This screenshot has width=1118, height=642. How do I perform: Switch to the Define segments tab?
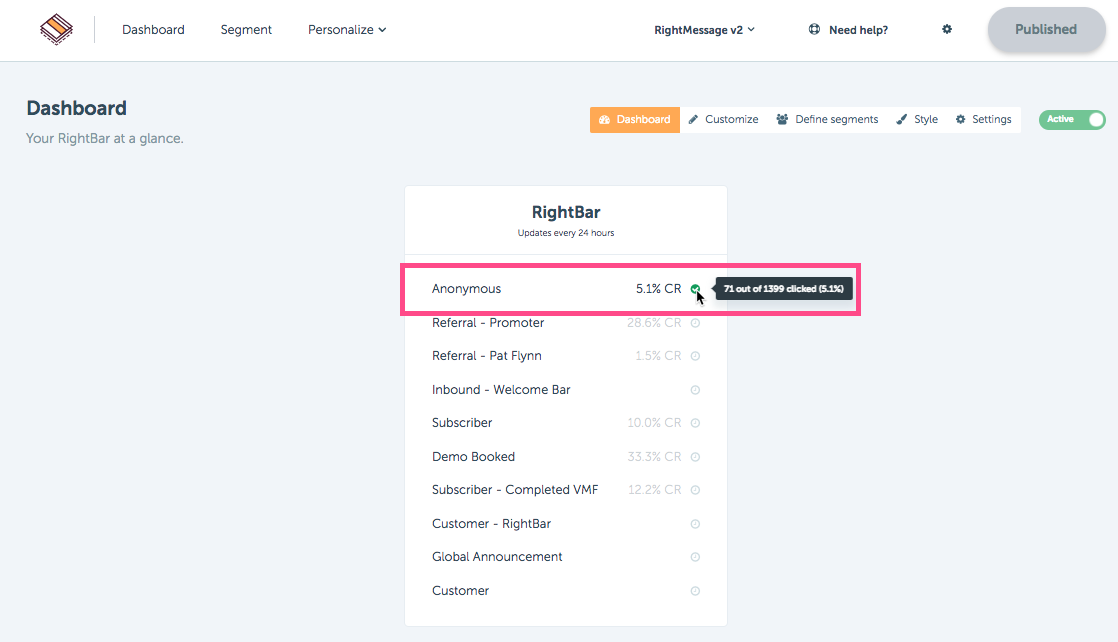828,119
